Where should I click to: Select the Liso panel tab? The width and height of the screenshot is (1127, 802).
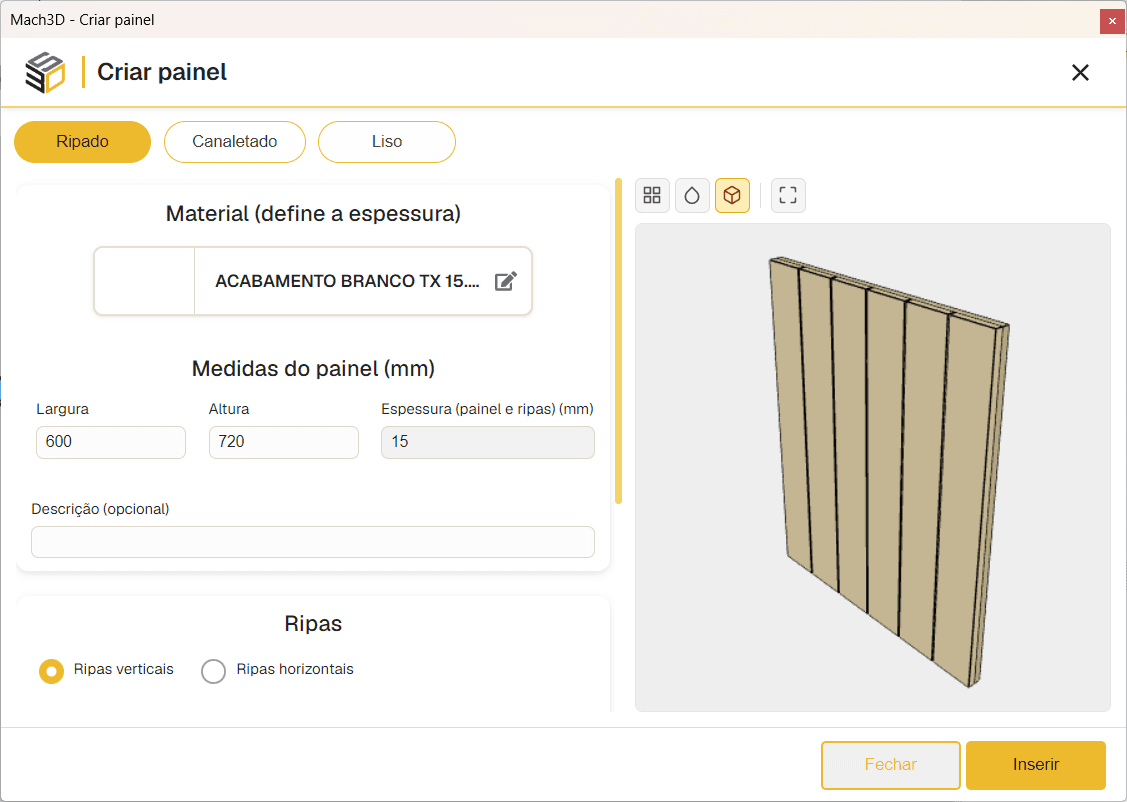click(x=387, y=142)
